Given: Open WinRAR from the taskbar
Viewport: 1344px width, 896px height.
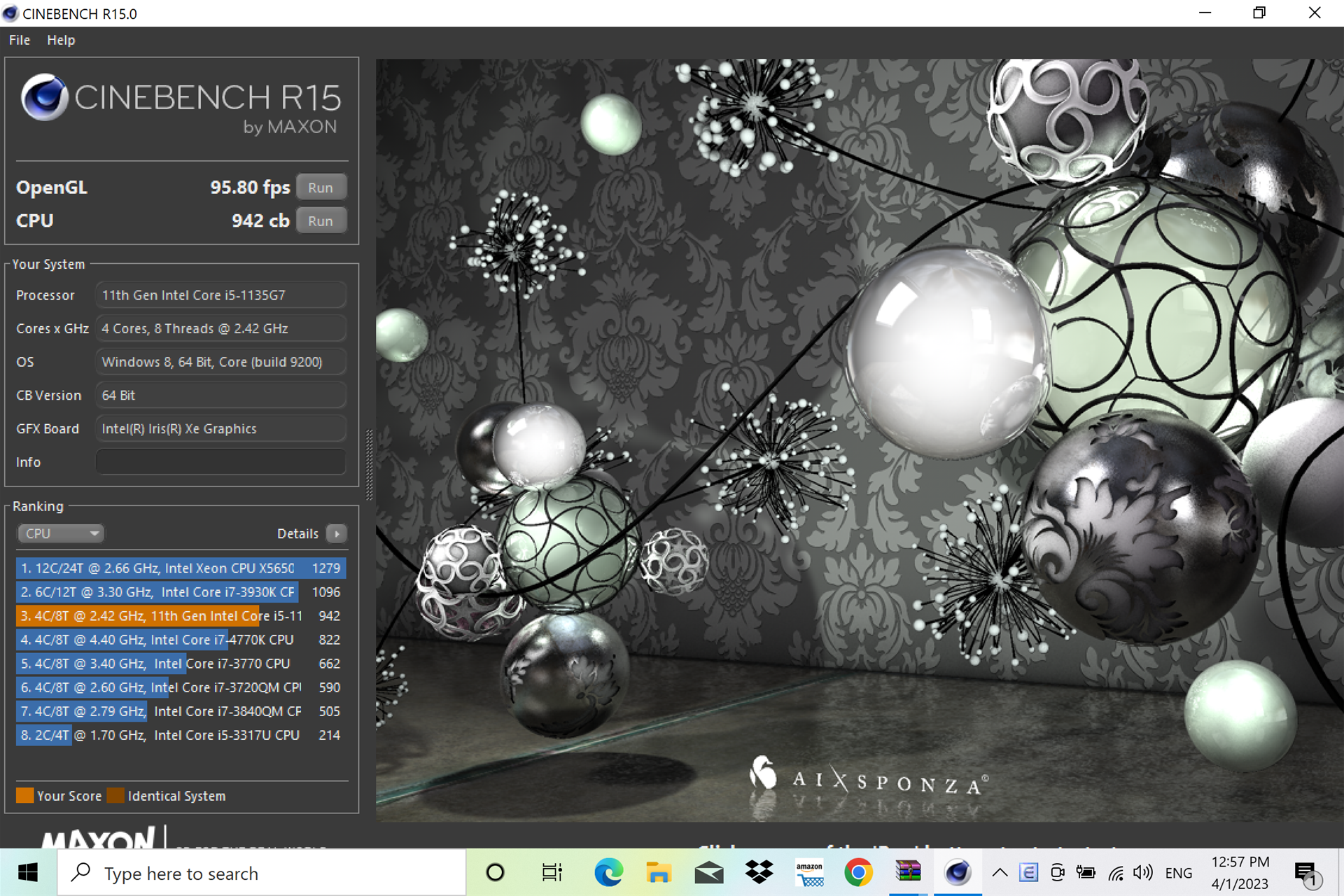Looking at the screenshot, I should (x=909, y=873).
